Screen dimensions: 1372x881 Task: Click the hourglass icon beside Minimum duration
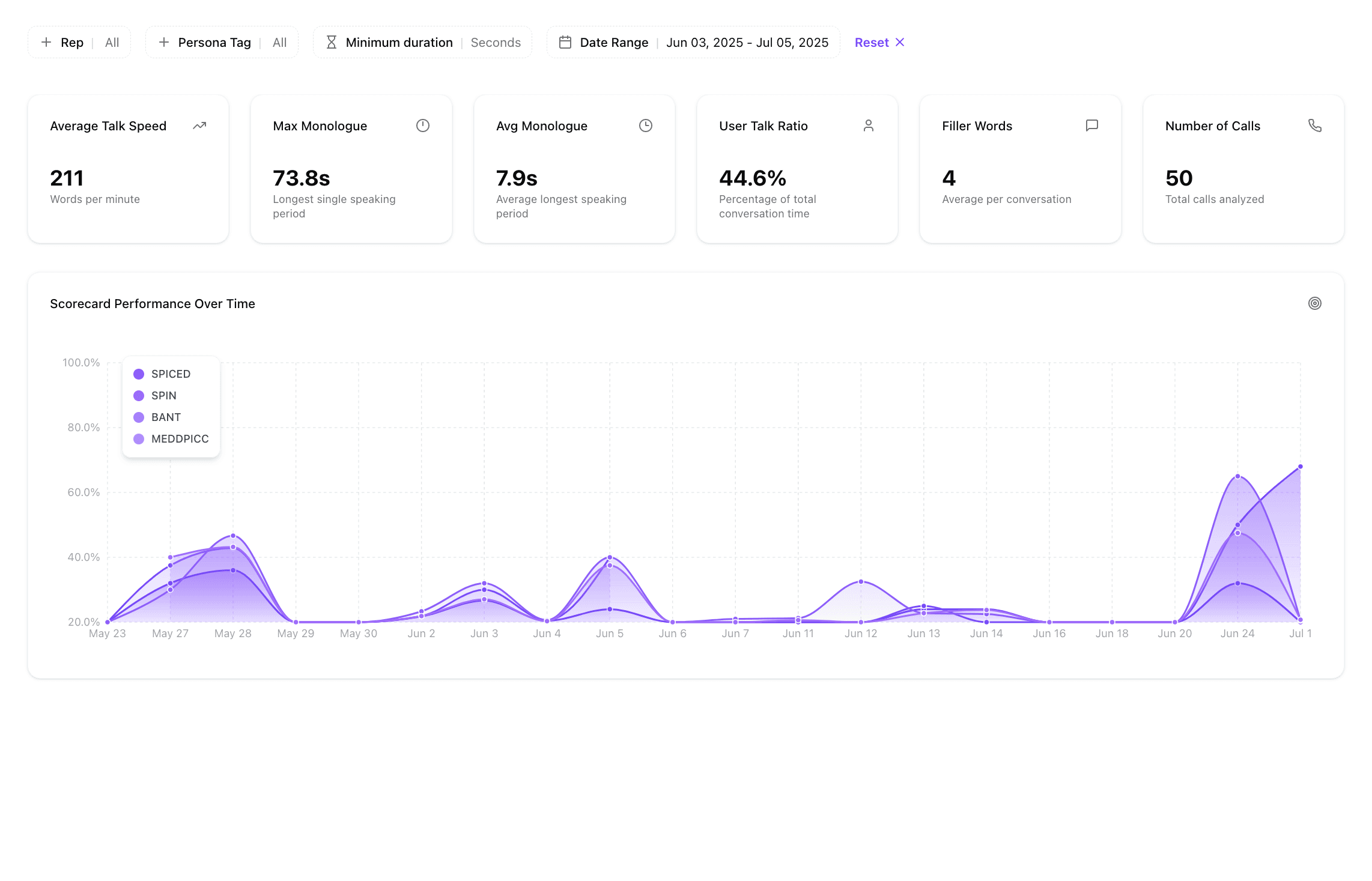tap(331, 42)
